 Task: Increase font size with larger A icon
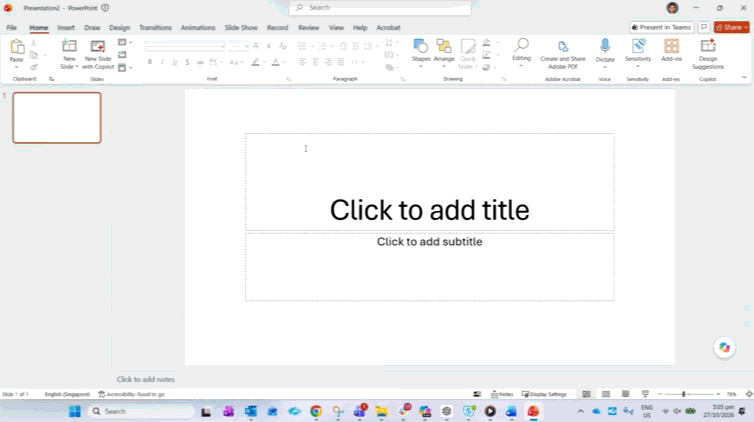(x=257, y=46)
